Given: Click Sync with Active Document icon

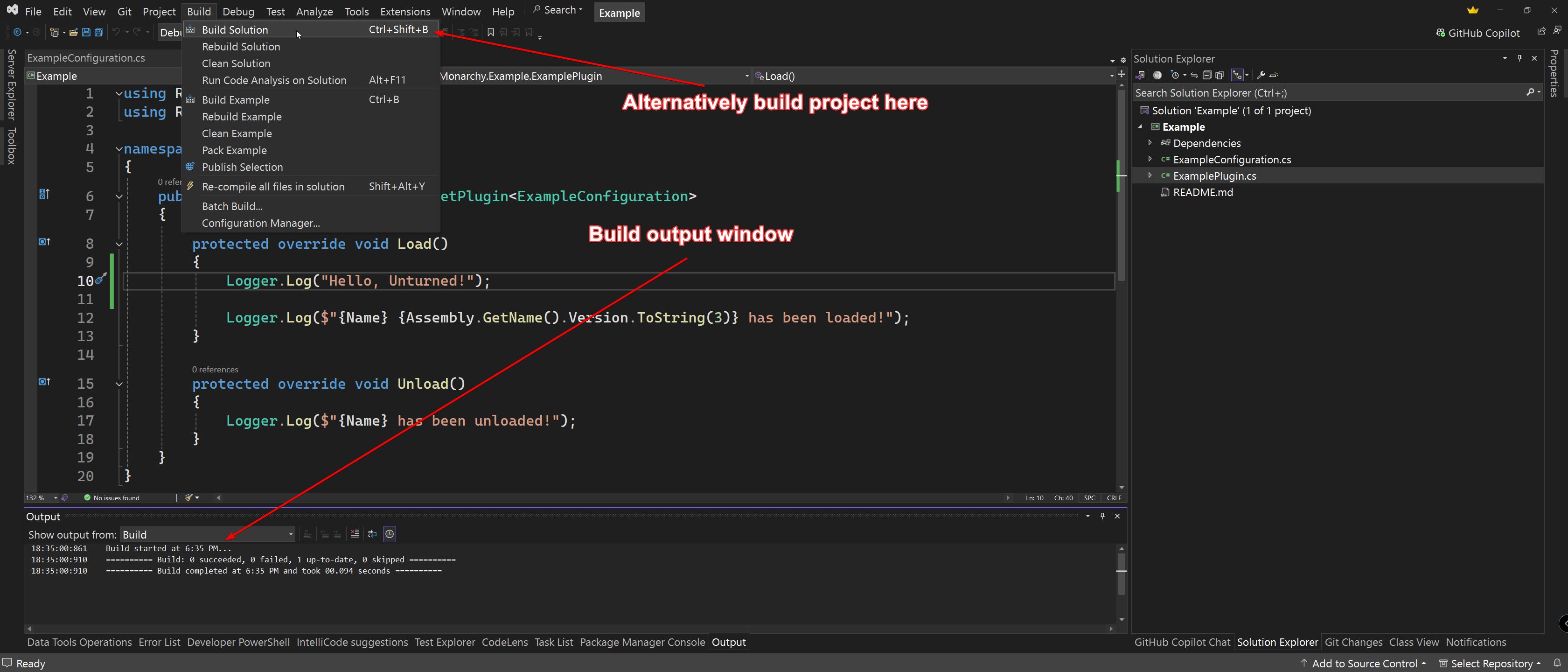Looking at the screenshot, I should pyautogui.click(x=1194, y=75).
